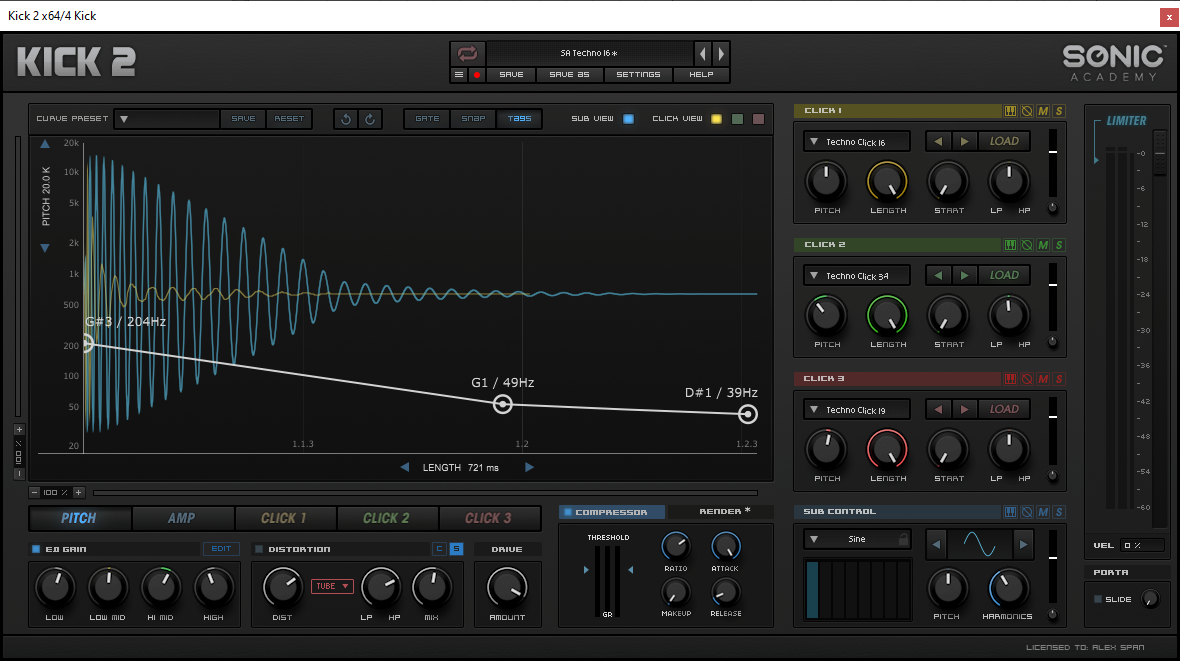Open the Settings button
1180x661 pixels.
(x=638, y=75)
